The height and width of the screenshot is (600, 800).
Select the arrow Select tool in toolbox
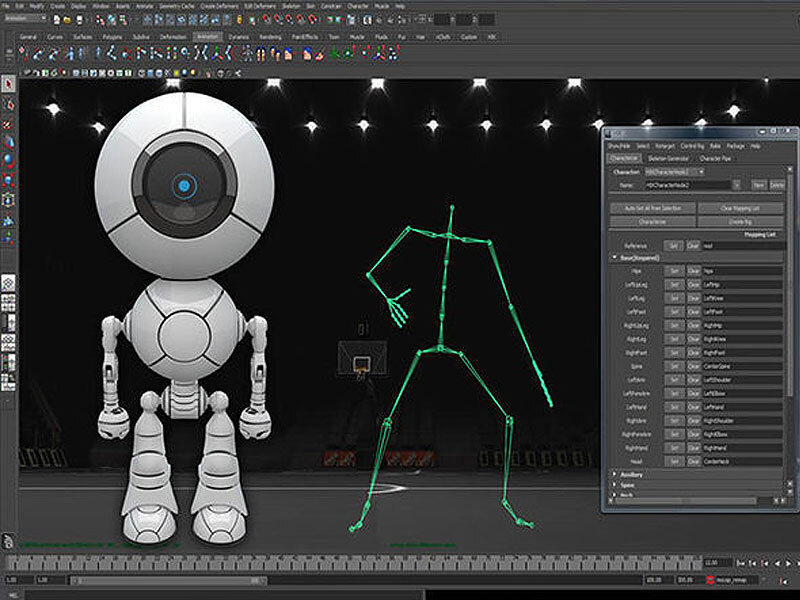[8, 84]
